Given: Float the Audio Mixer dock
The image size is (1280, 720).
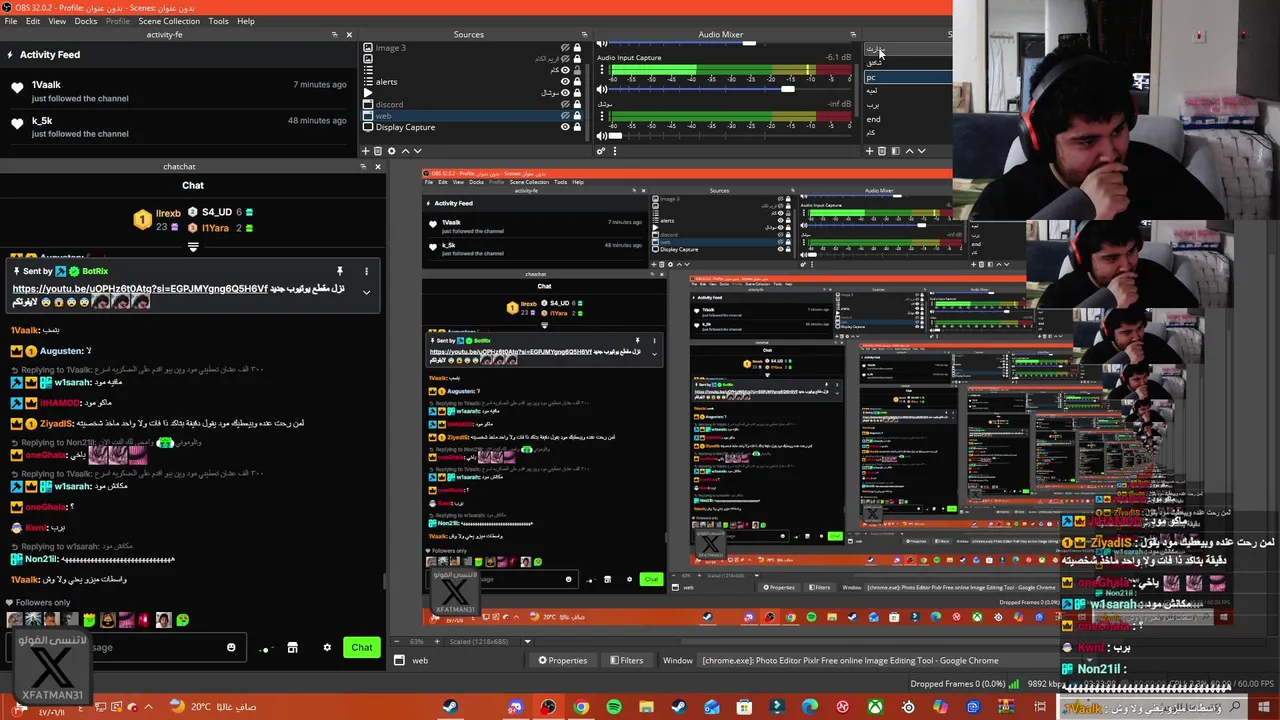Looking at the screenshot, I should tap(853, 34).
